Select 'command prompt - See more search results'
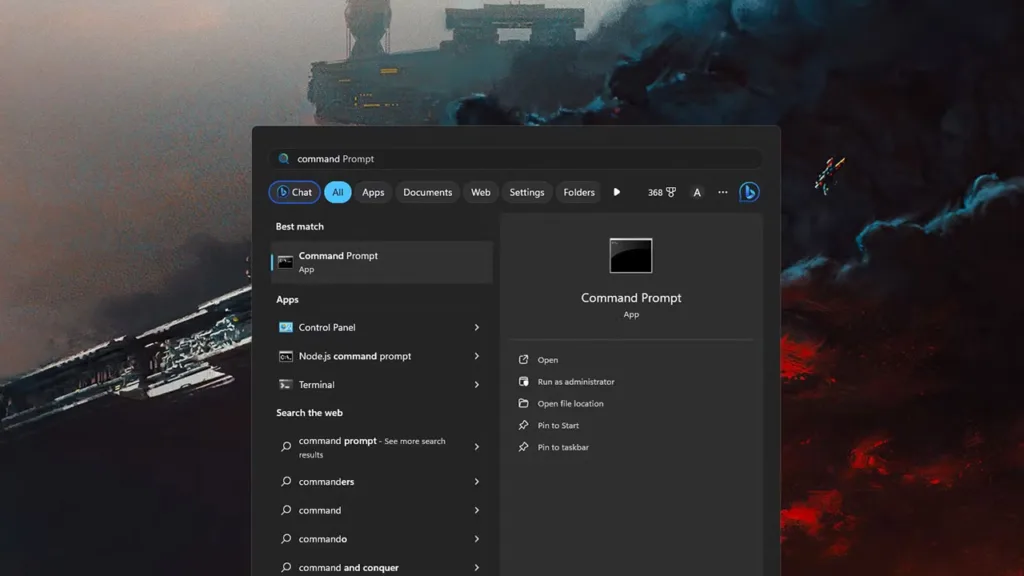Image resolution: width=1024 pixels, height=576 pixels. (x=381, y=447)
